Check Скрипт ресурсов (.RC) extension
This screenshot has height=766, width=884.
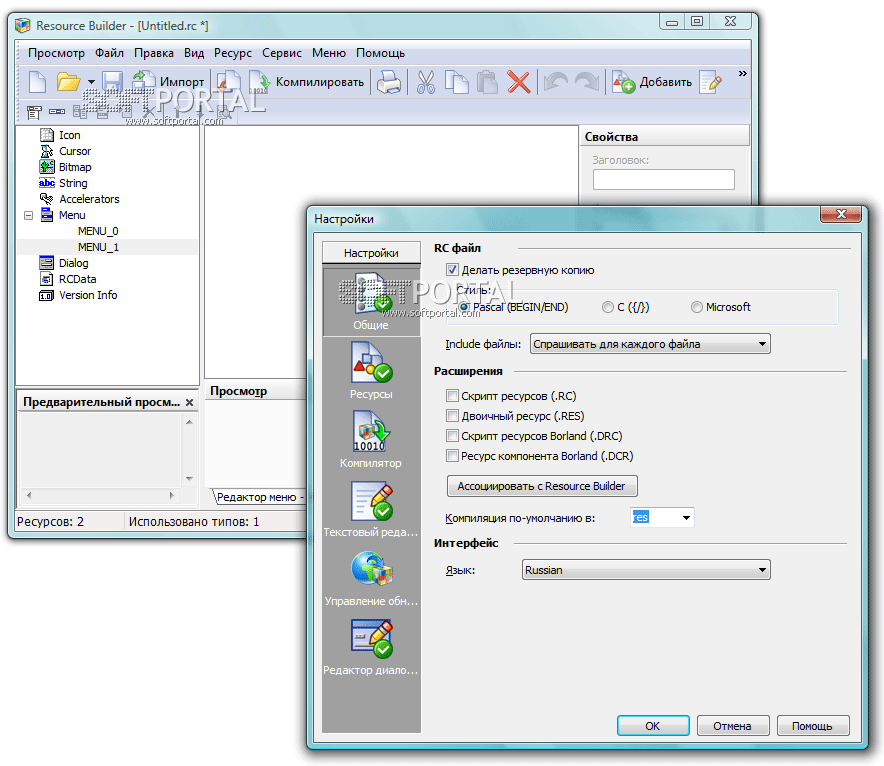point(452,396)
